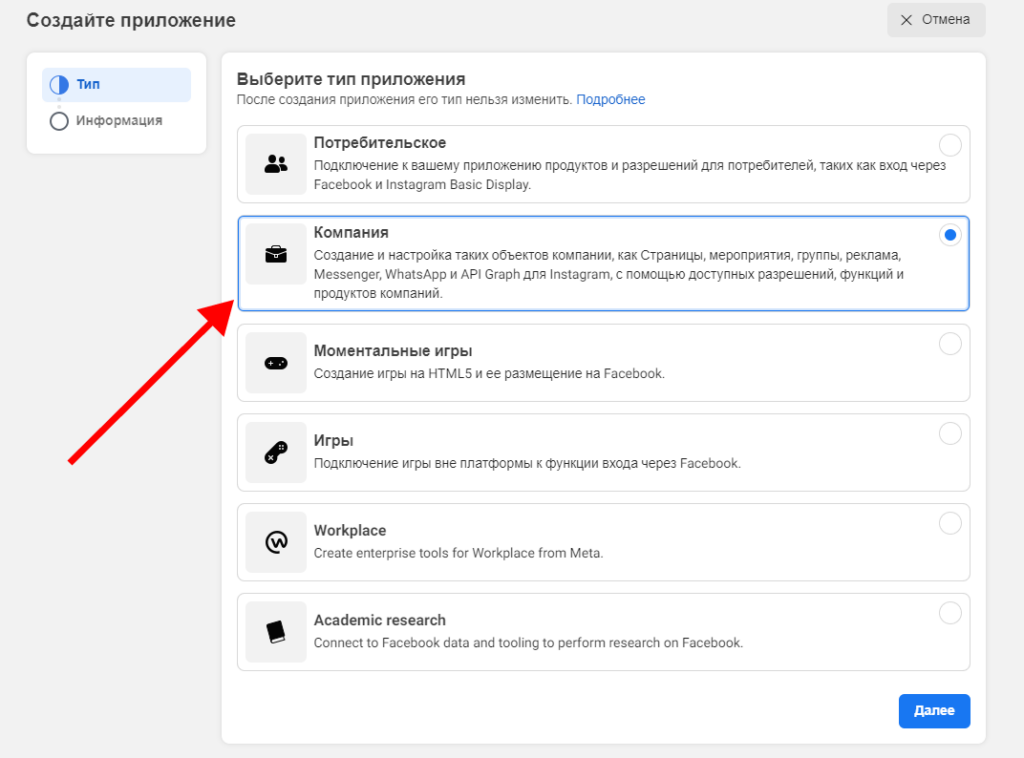Pick the Academic research radio button
The width and height of the screenshot is (1024, 758).
pyautogui.click(x=950, y=613)
